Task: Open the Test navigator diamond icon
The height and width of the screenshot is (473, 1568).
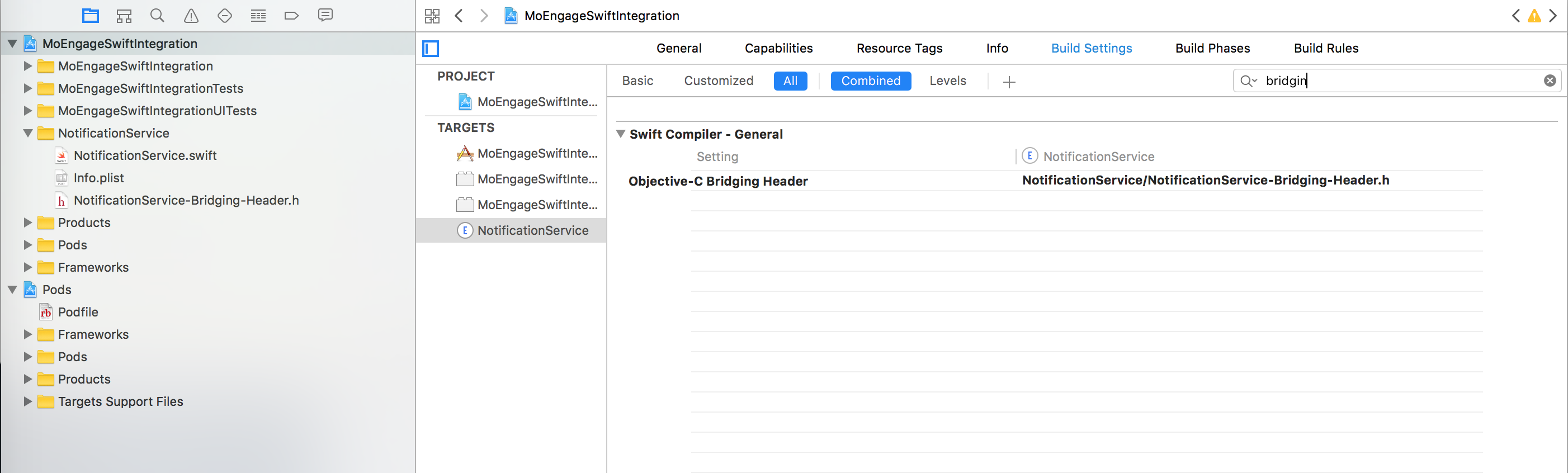Action: [x=225, y=15]
